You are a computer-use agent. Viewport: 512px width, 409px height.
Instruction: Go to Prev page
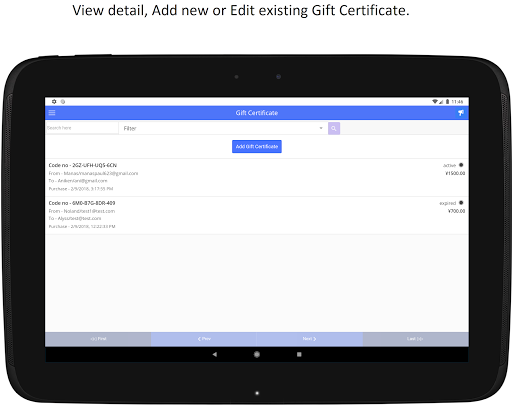point(204,339)
